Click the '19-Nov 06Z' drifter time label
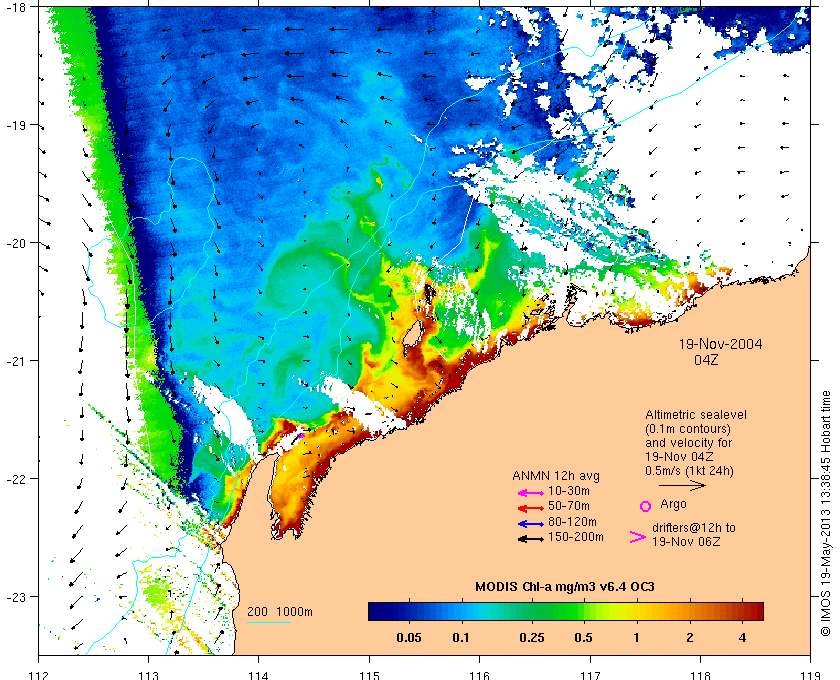Image resolution: width=840 pixels, height=680 pixels. pos(686,542)
